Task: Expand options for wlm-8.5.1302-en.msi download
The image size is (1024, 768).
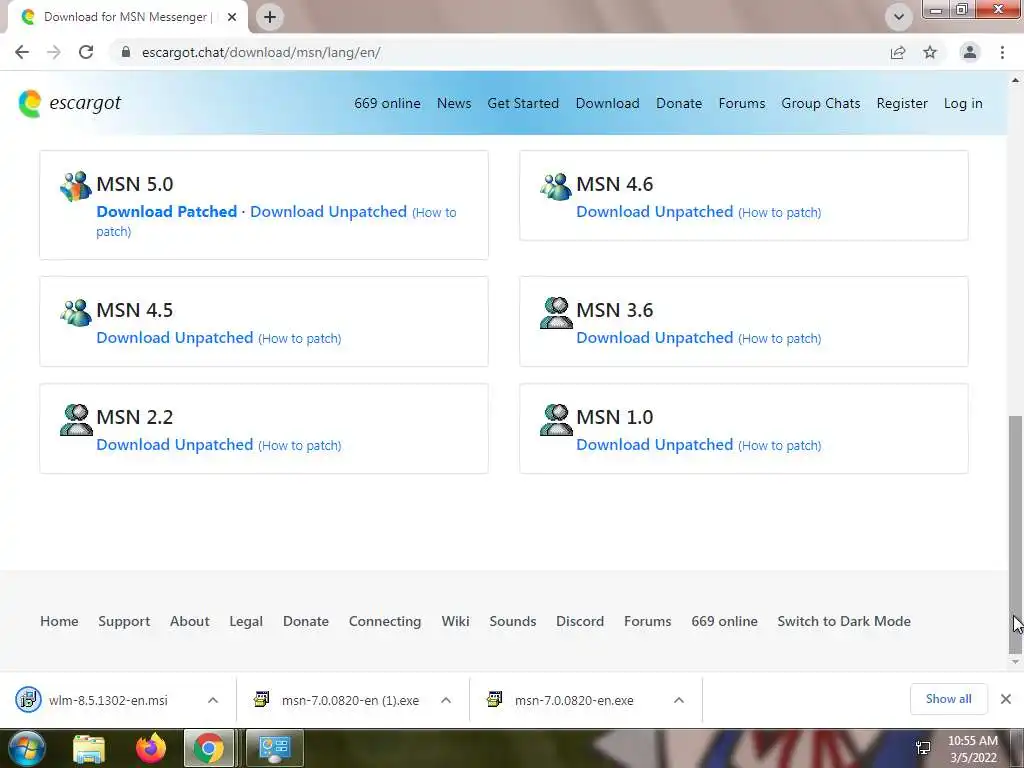Action: pos(213,700)
